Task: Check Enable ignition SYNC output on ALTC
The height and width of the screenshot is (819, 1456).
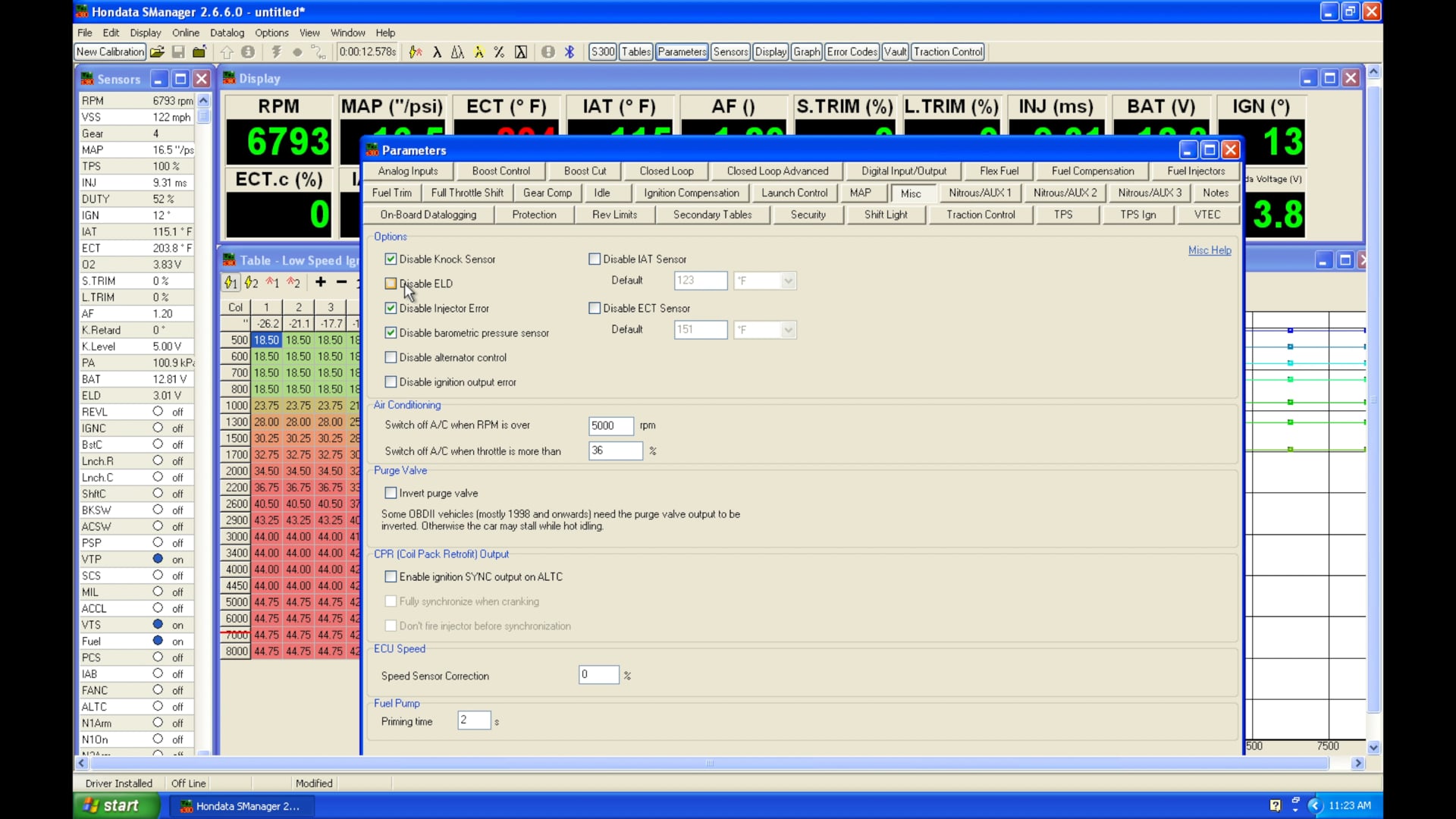Action: tap(391, 576)
